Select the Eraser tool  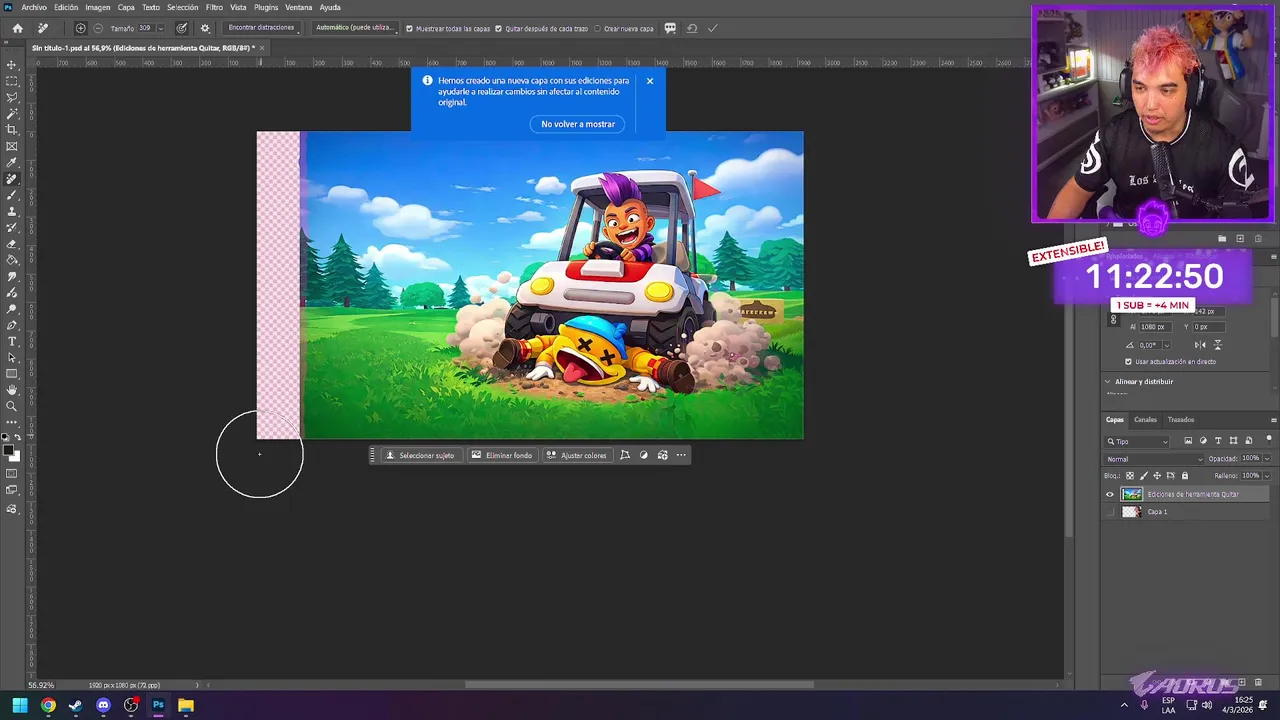click(x=12, y=244)
